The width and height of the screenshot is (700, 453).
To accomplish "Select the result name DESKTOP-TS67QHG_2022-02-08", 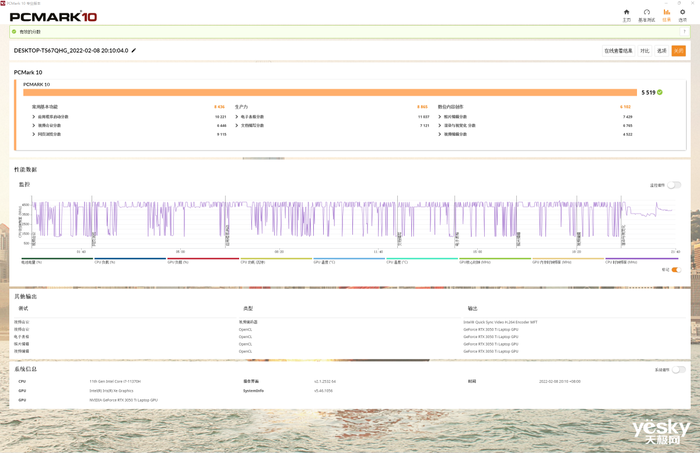I will (71, 50).
